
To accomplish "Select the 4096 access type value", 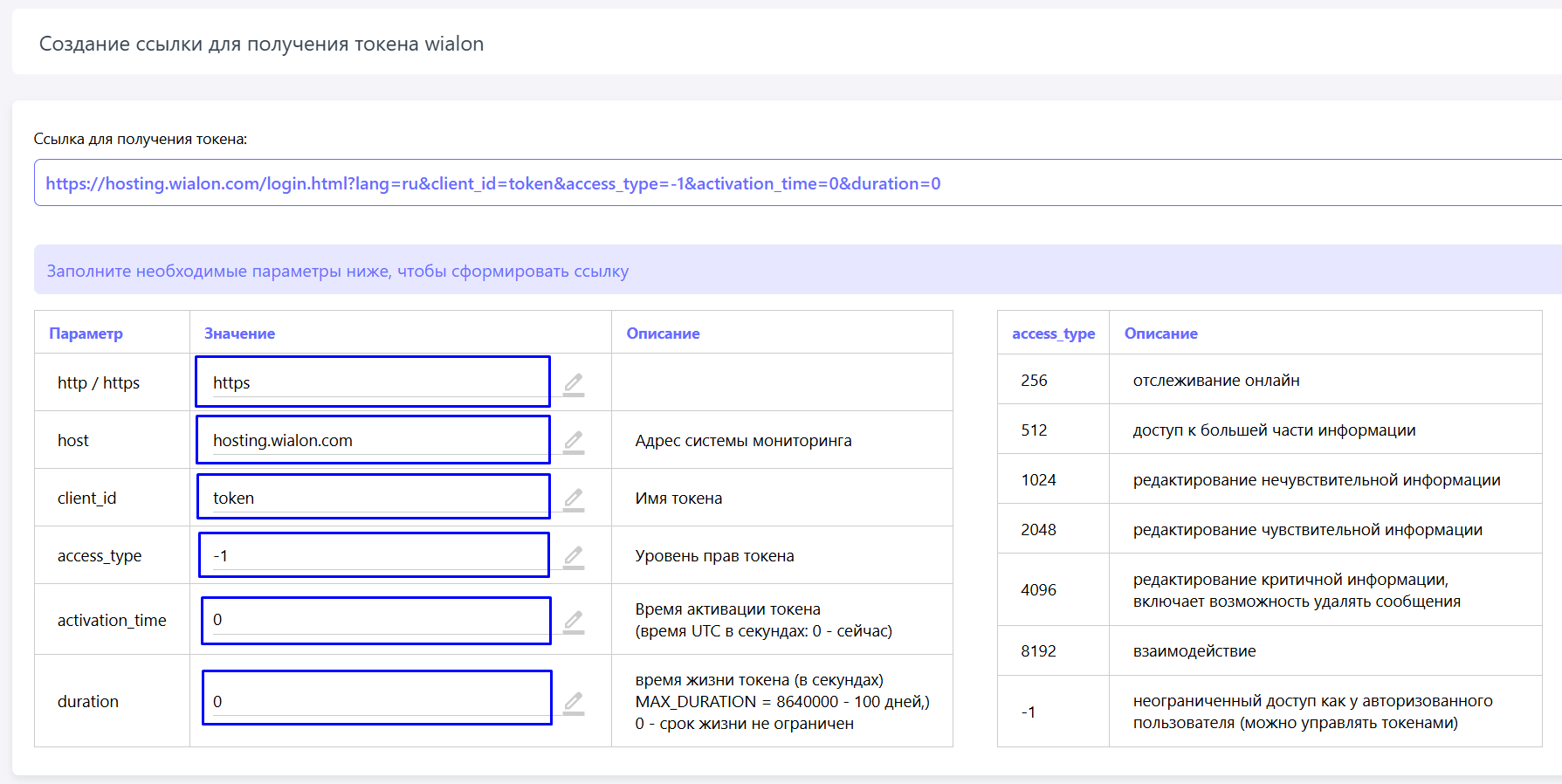I will click(x=1038, y=590).
